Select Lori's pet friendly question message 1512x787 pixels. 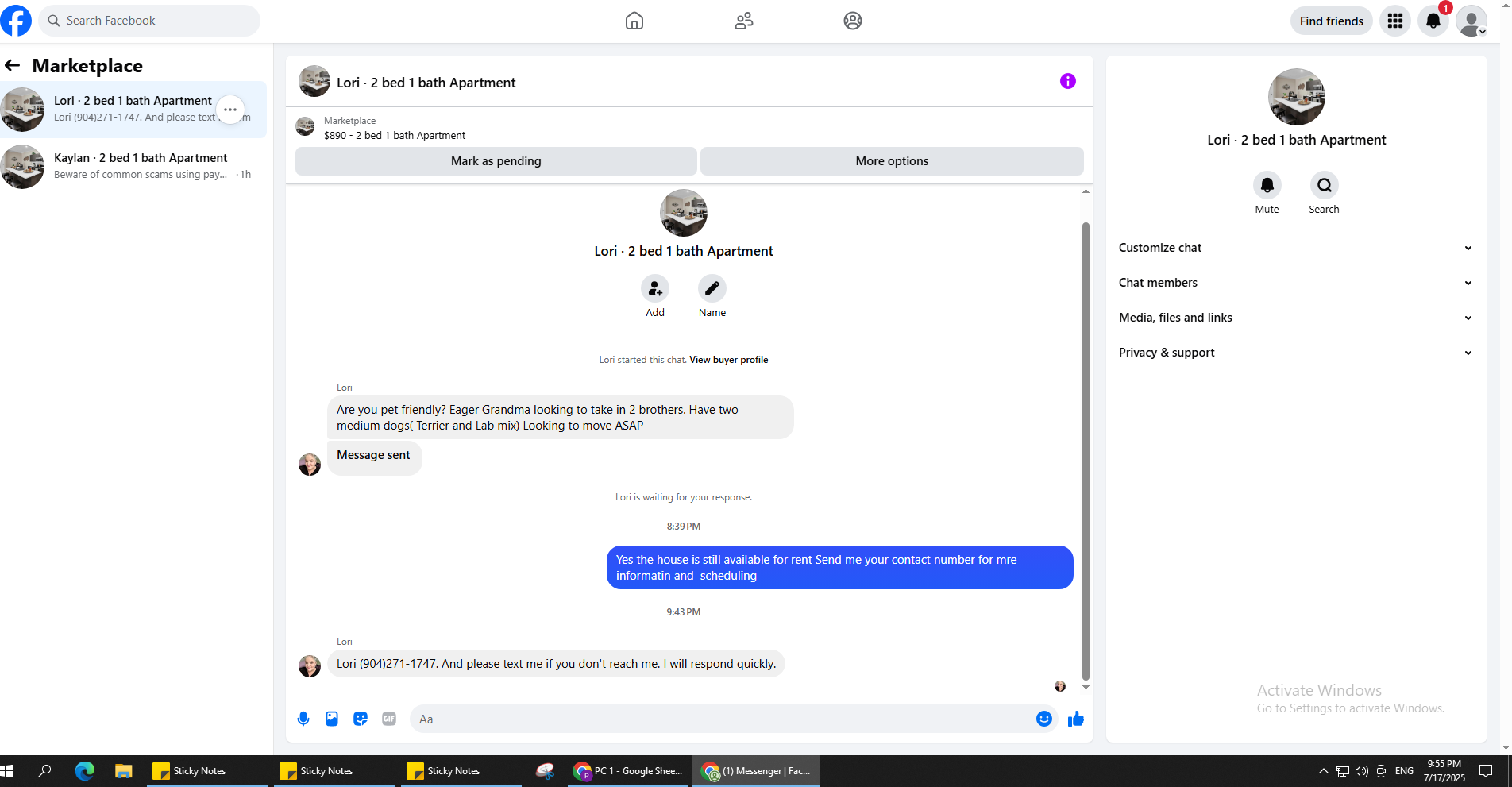click(x=561, y=418)
